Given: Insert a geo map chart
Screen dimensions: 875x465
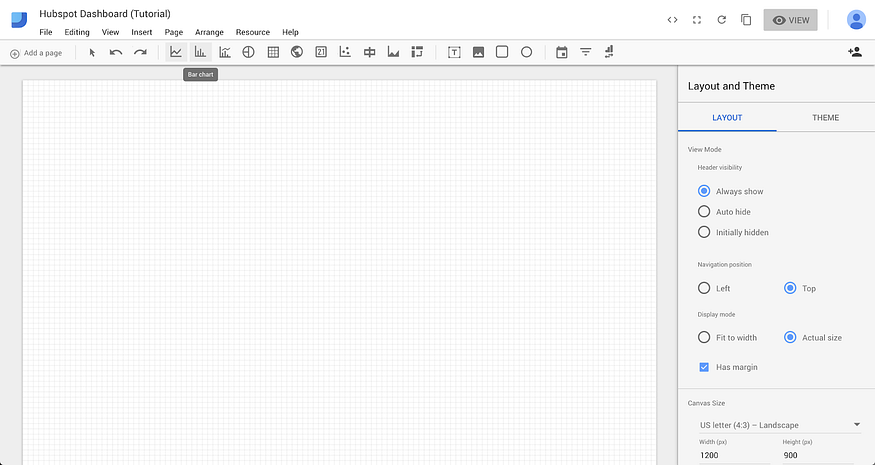Looking at the screenshot, I should pos(297,52).
